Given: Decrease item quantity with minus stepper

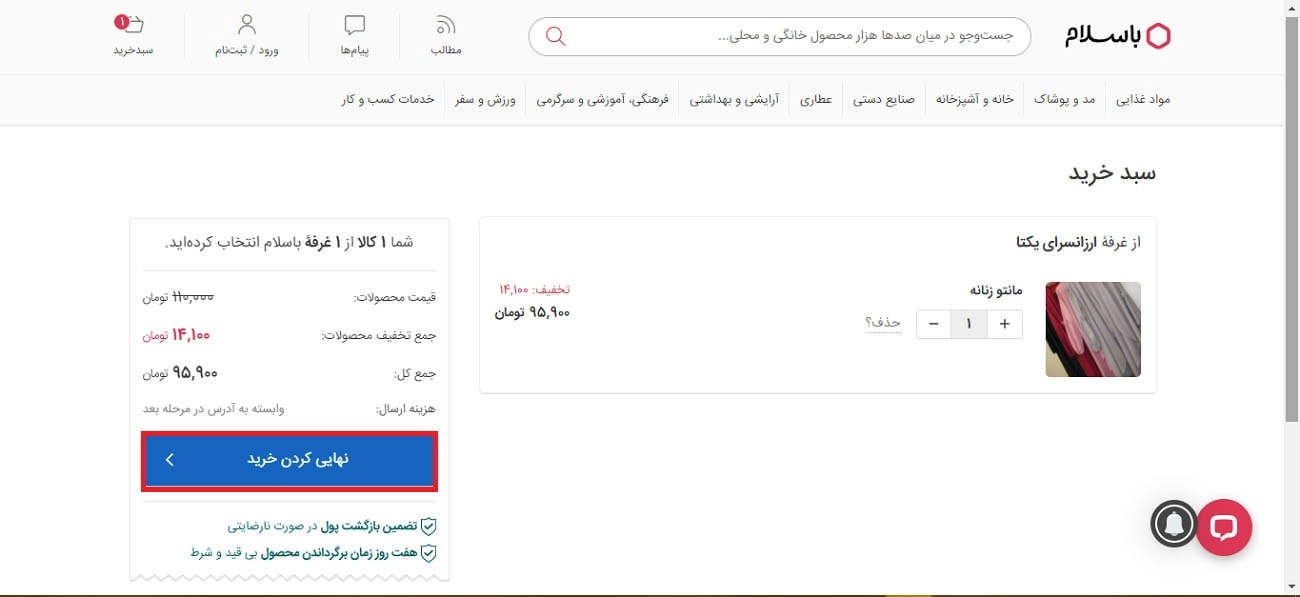Looking at the screenshot, I should (933, 323).
